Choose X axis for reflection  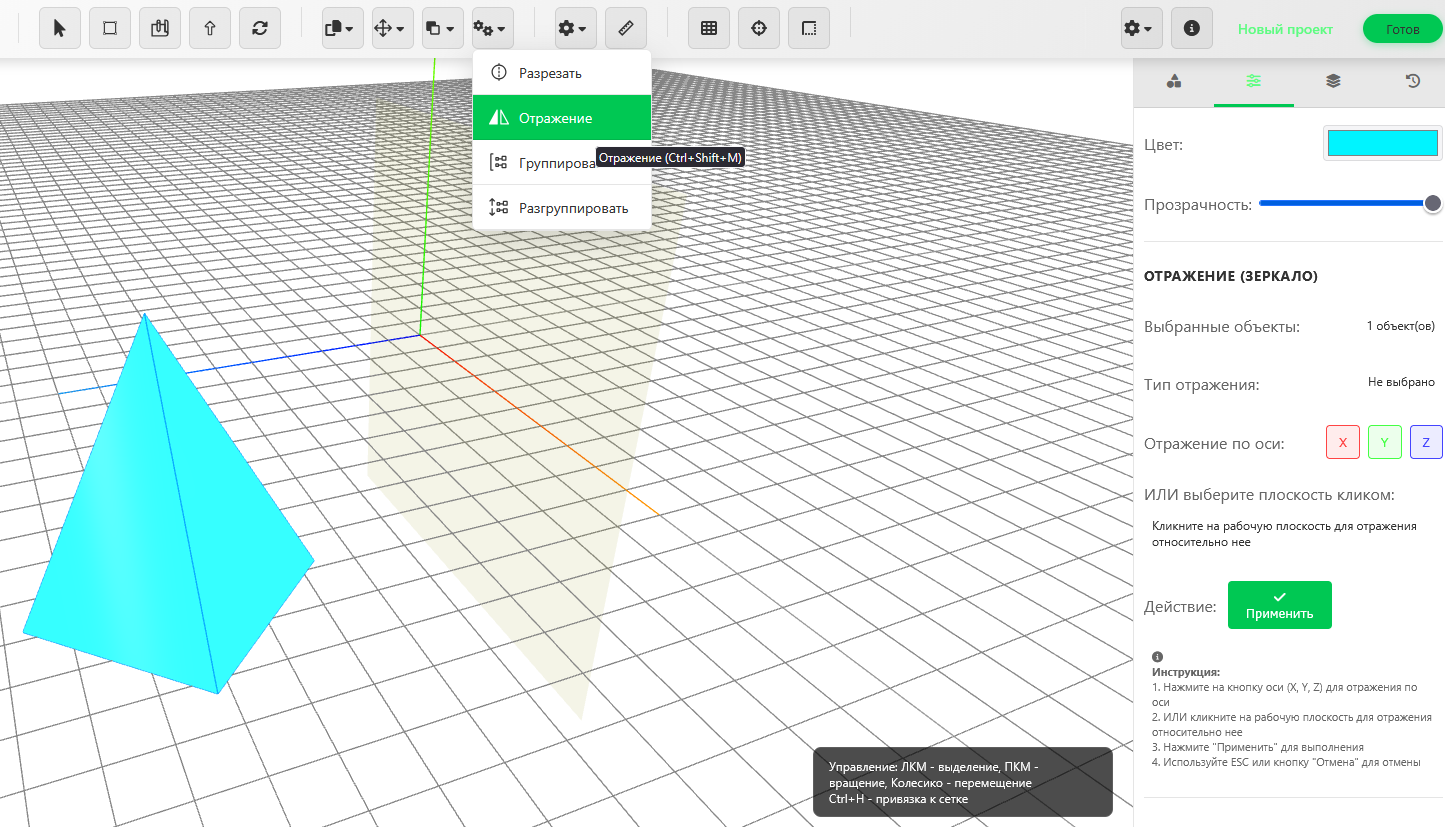pyautogui.click(x=1343, y=442)
